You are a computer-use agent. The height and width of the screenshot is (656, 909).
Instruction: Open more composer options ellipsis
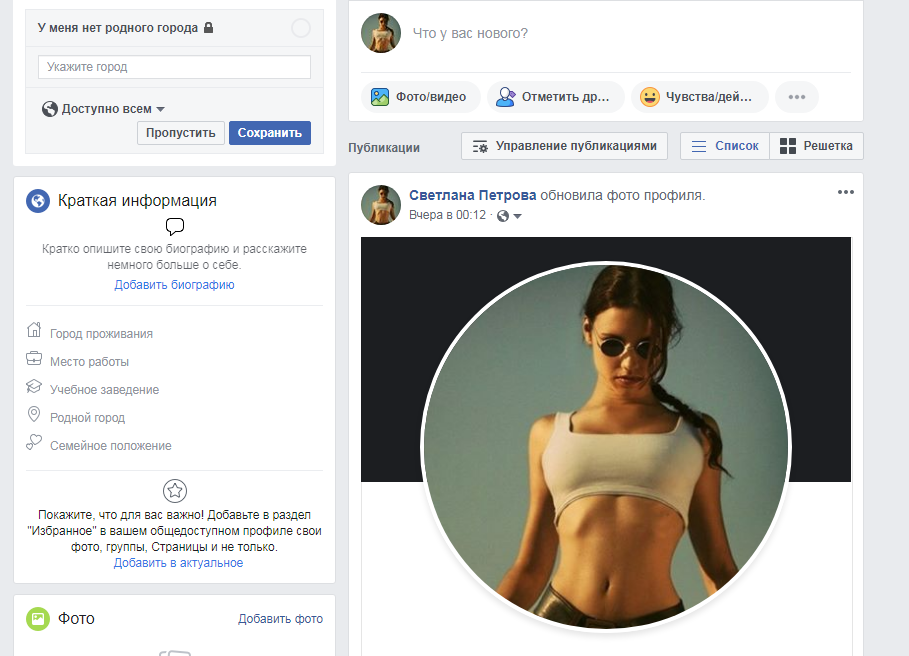point(796,97)
